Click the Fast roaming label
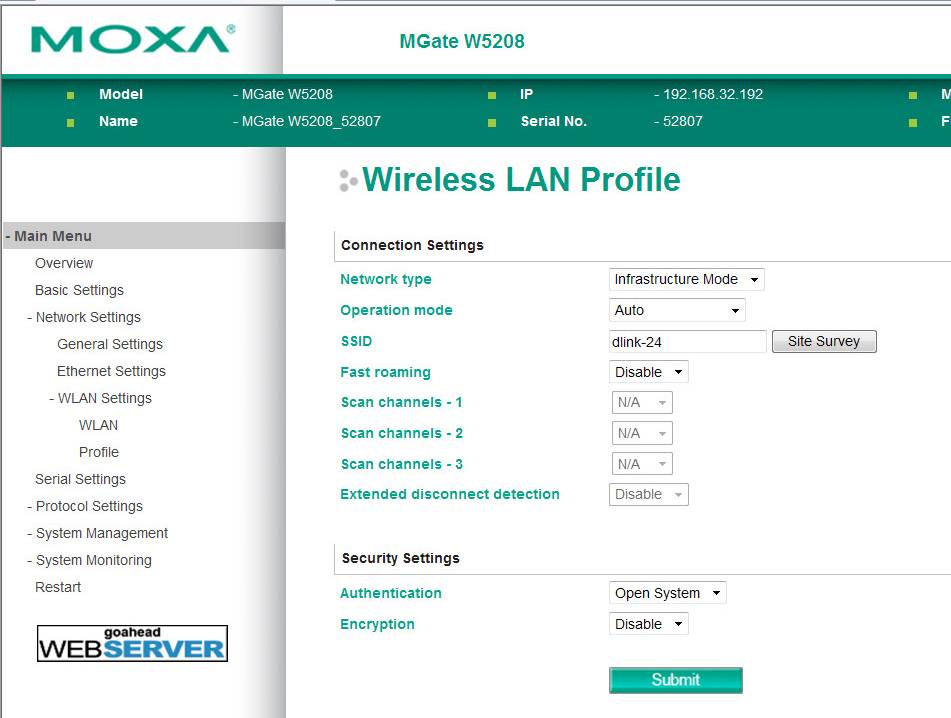 point(385,372)
